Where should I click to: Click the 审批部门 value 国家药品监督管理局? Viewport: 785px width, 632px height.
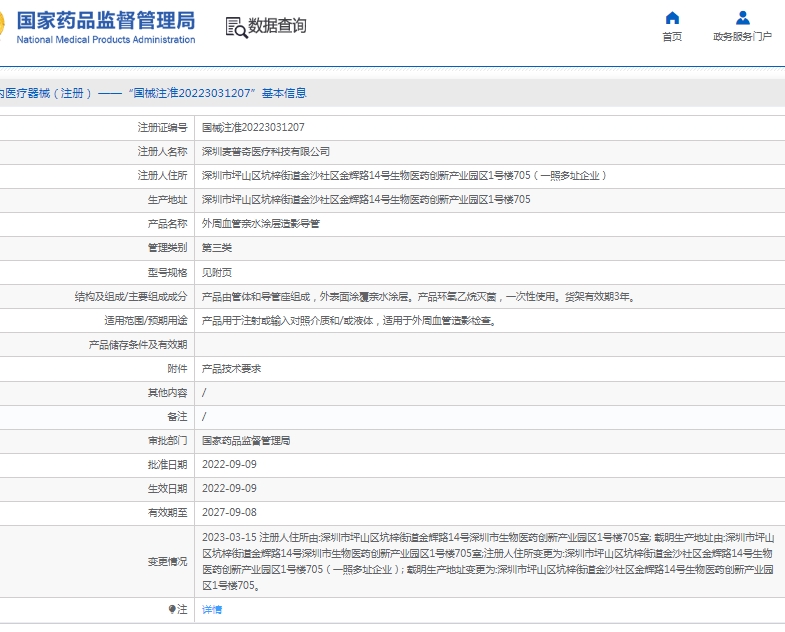click(246, 441)
